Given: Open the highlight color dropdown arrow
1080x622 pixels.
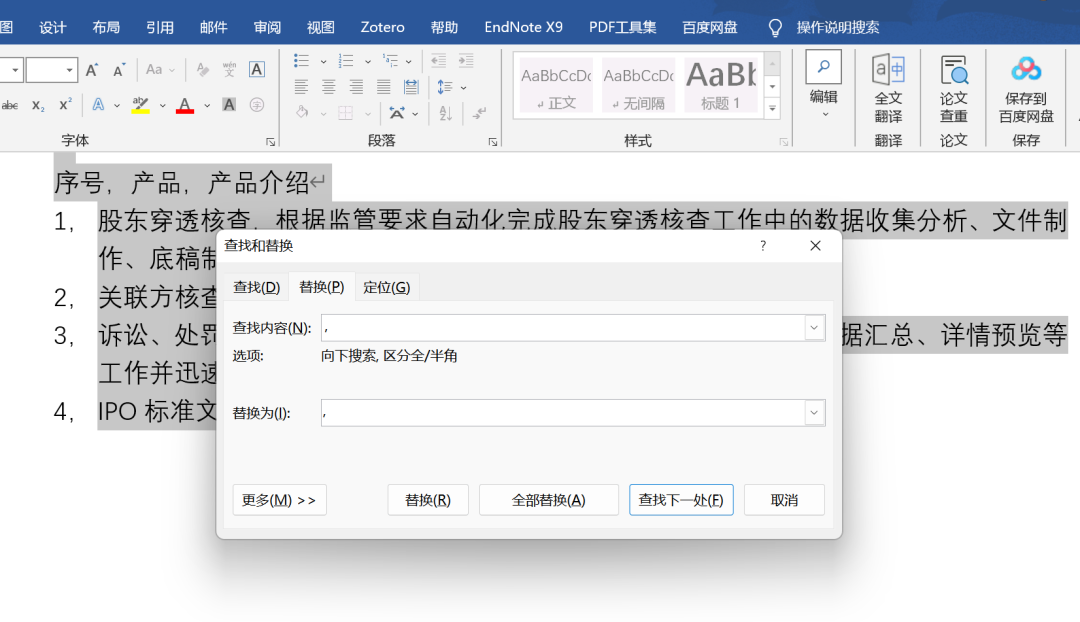Looking at the screenshot, I should click(x=163, y=105).
